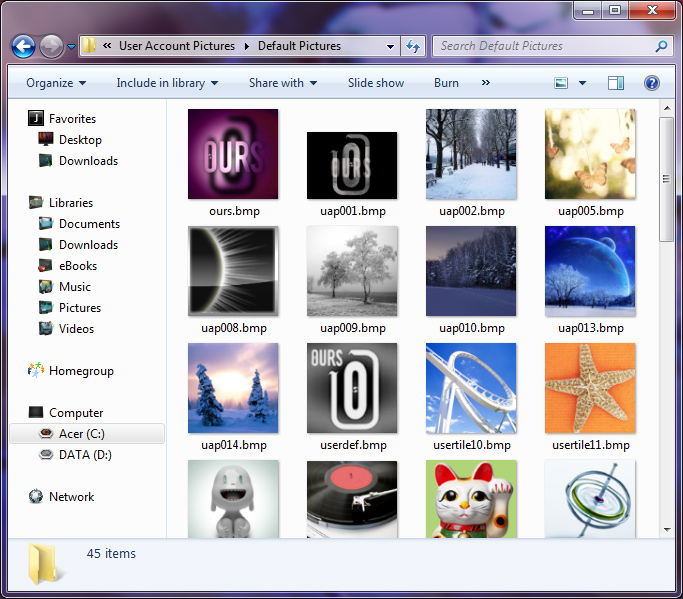Select the starfish usertile11.bmp image
The width and height of the screenshot is (683, 599).
tap(590, 388)
